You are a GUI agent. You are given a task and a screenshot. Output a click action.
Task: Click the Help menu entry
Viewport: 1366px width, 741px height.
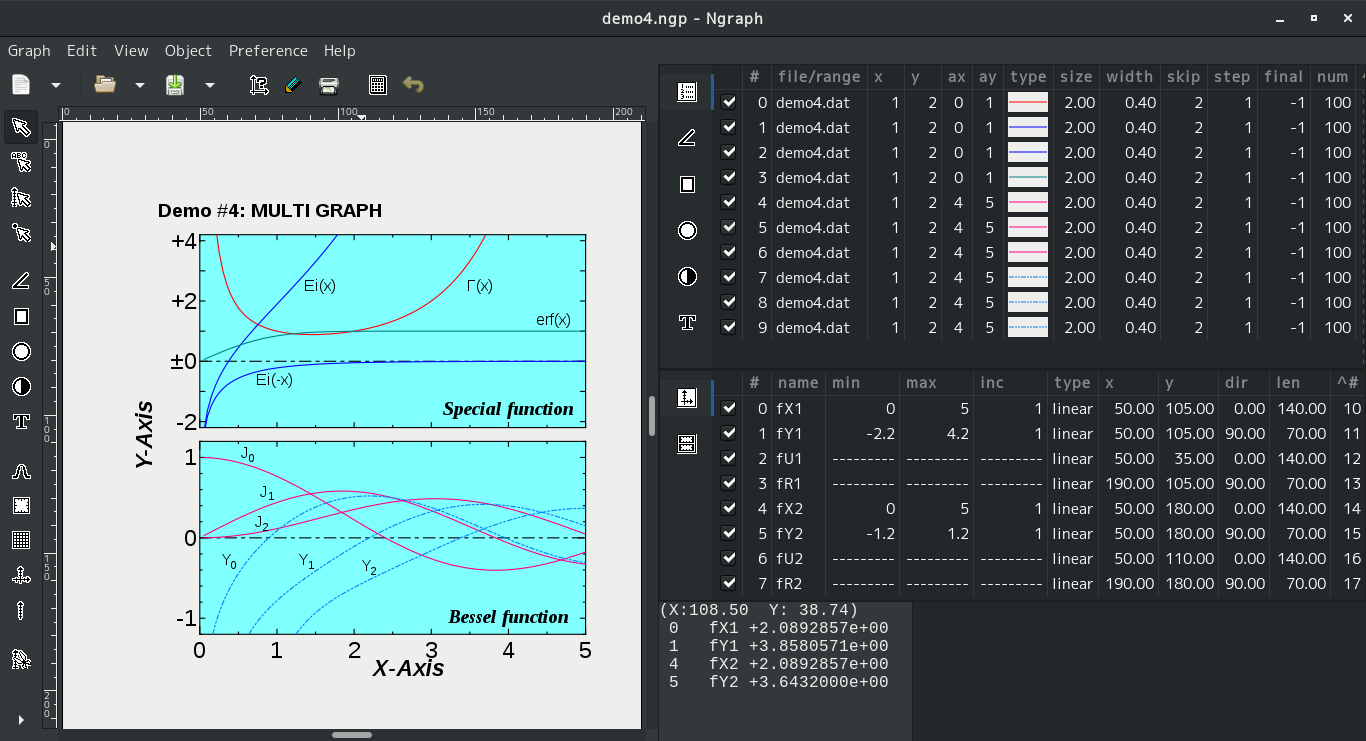tap(339, 50)
